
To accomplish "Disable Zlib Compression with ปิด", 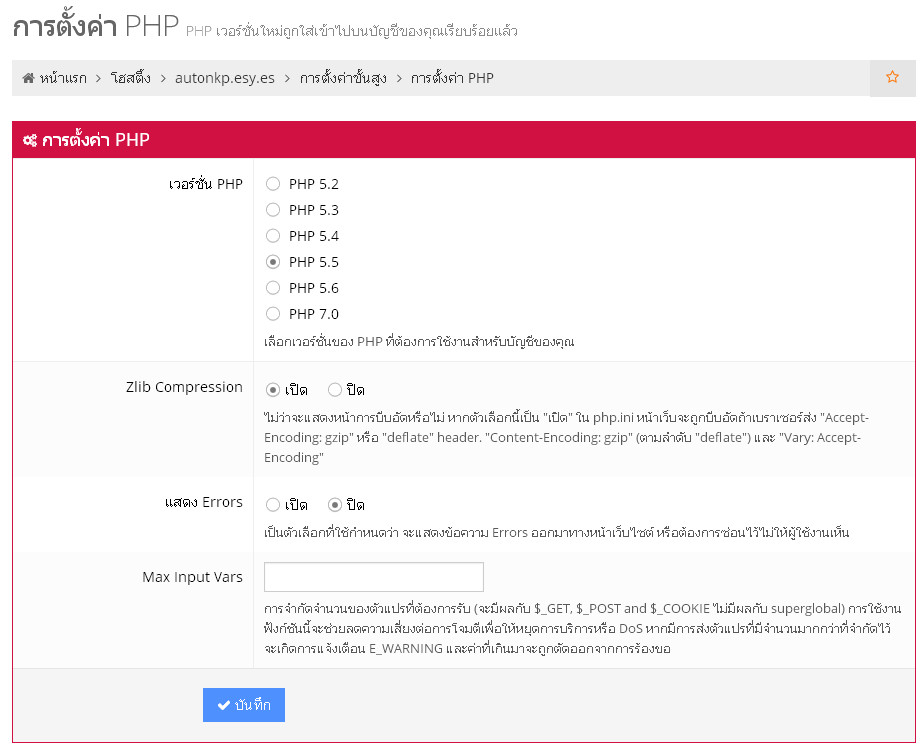I will pos(335,389).
